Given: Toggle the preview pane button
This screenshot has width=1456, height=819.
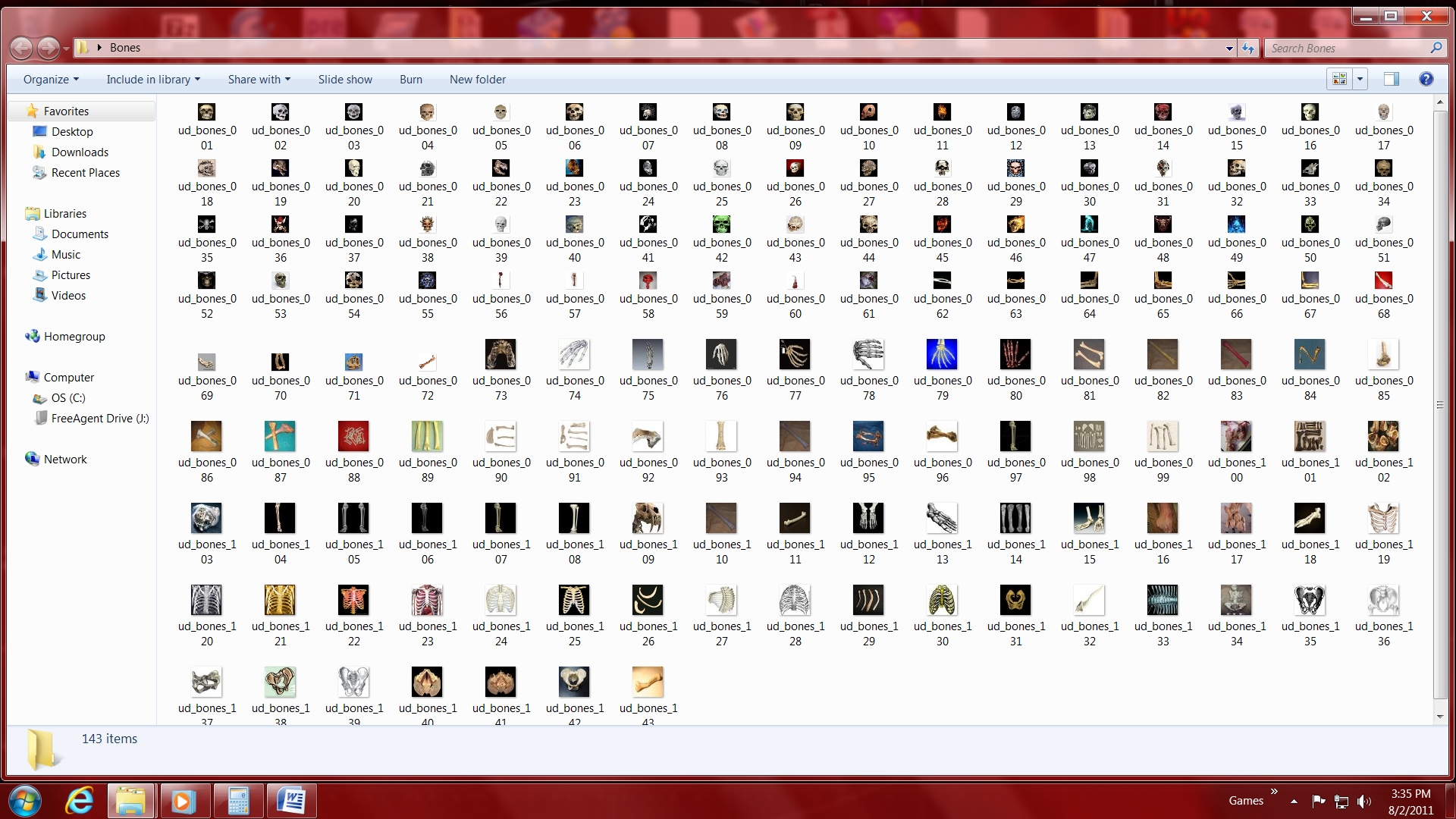Looking at the screenshot, I should (x=1391, y=79).
